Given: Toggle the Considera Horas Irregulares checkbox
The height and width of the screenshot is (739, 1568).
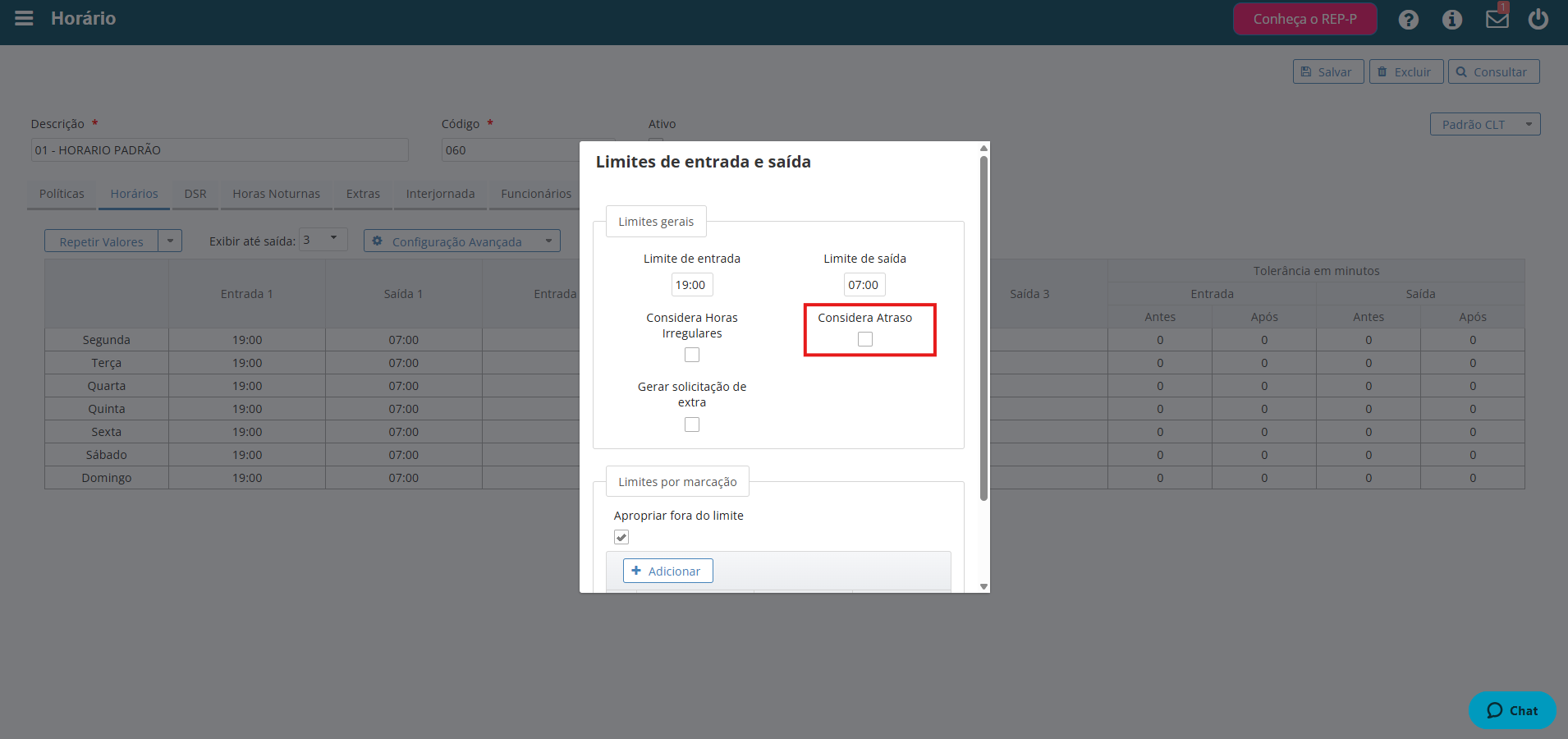Looking at the screenshot, I should coord(692,355).
